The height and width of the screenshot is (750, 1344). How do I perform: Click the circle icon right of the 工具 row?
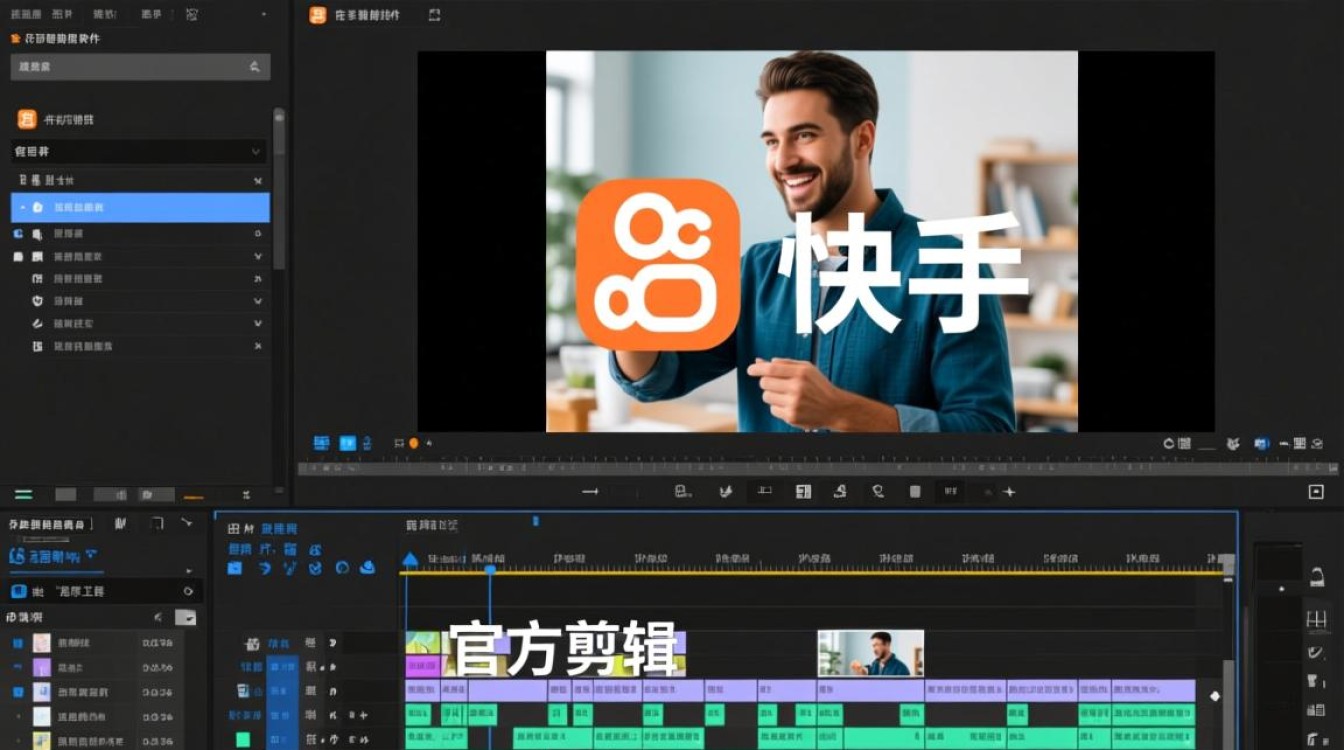(x=188, y=592)
